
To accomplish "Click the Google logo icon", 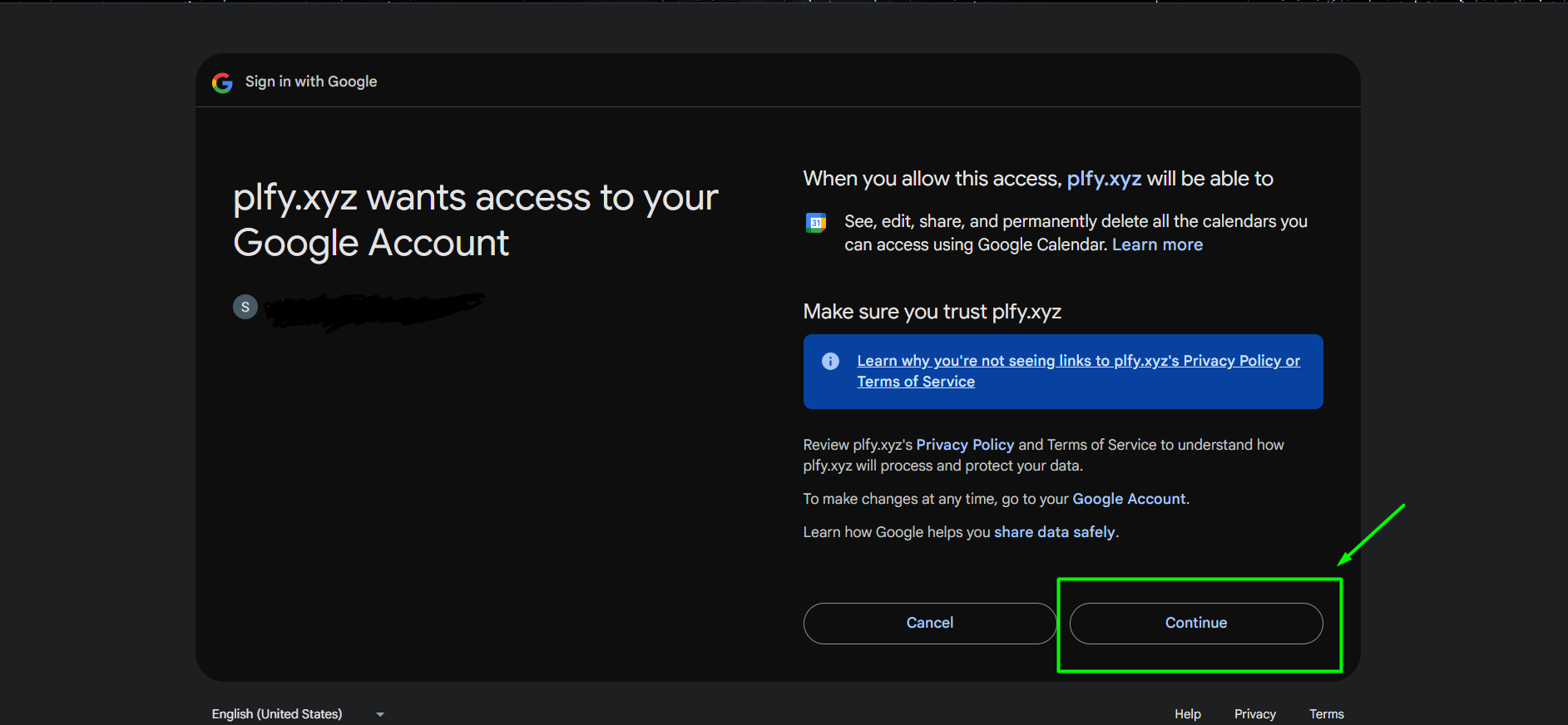I will point(222,82).
